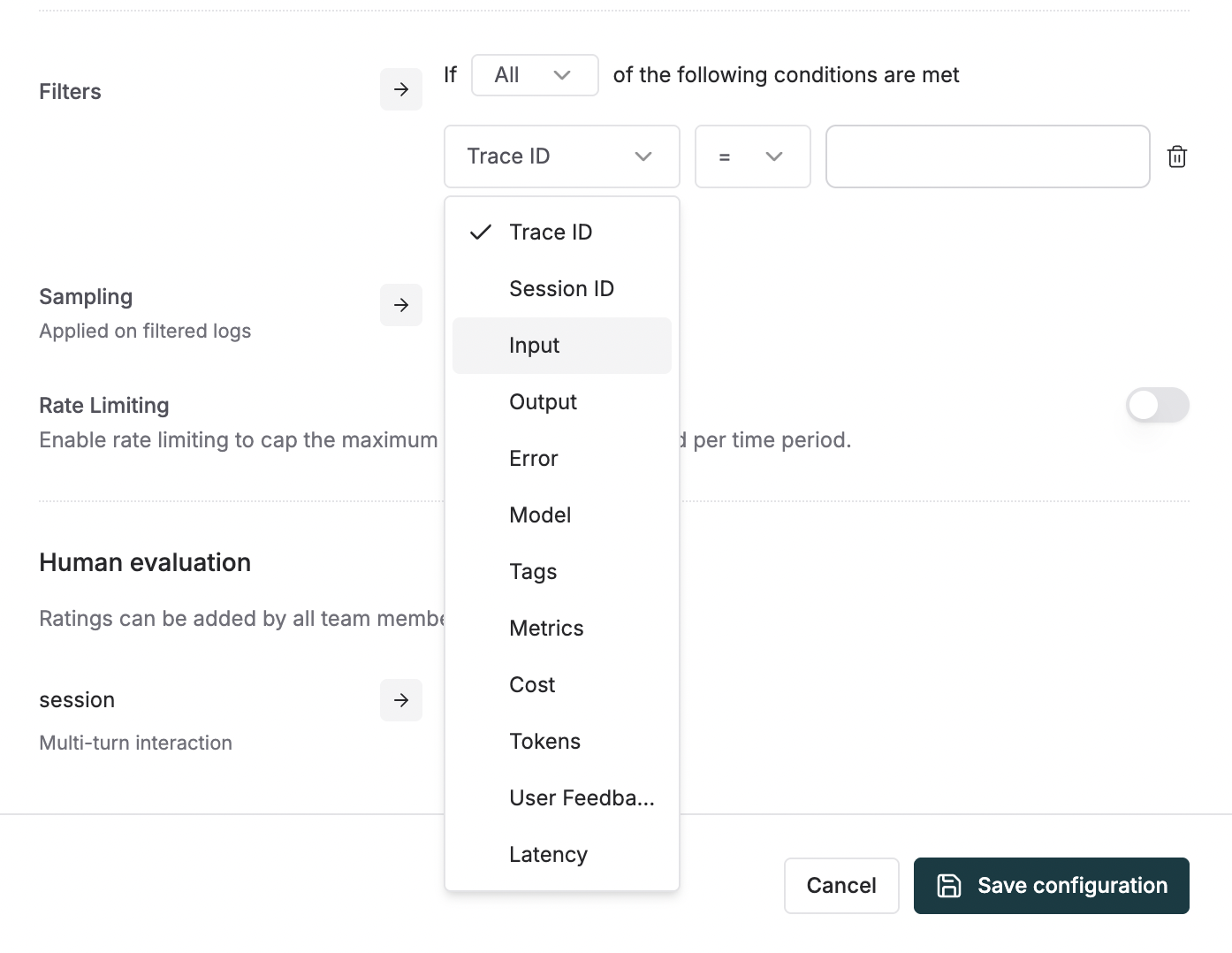The image size is (1232, 953).
Task: Select Tags from the menu
Action: pyautogui.click(x=533, y=571)
